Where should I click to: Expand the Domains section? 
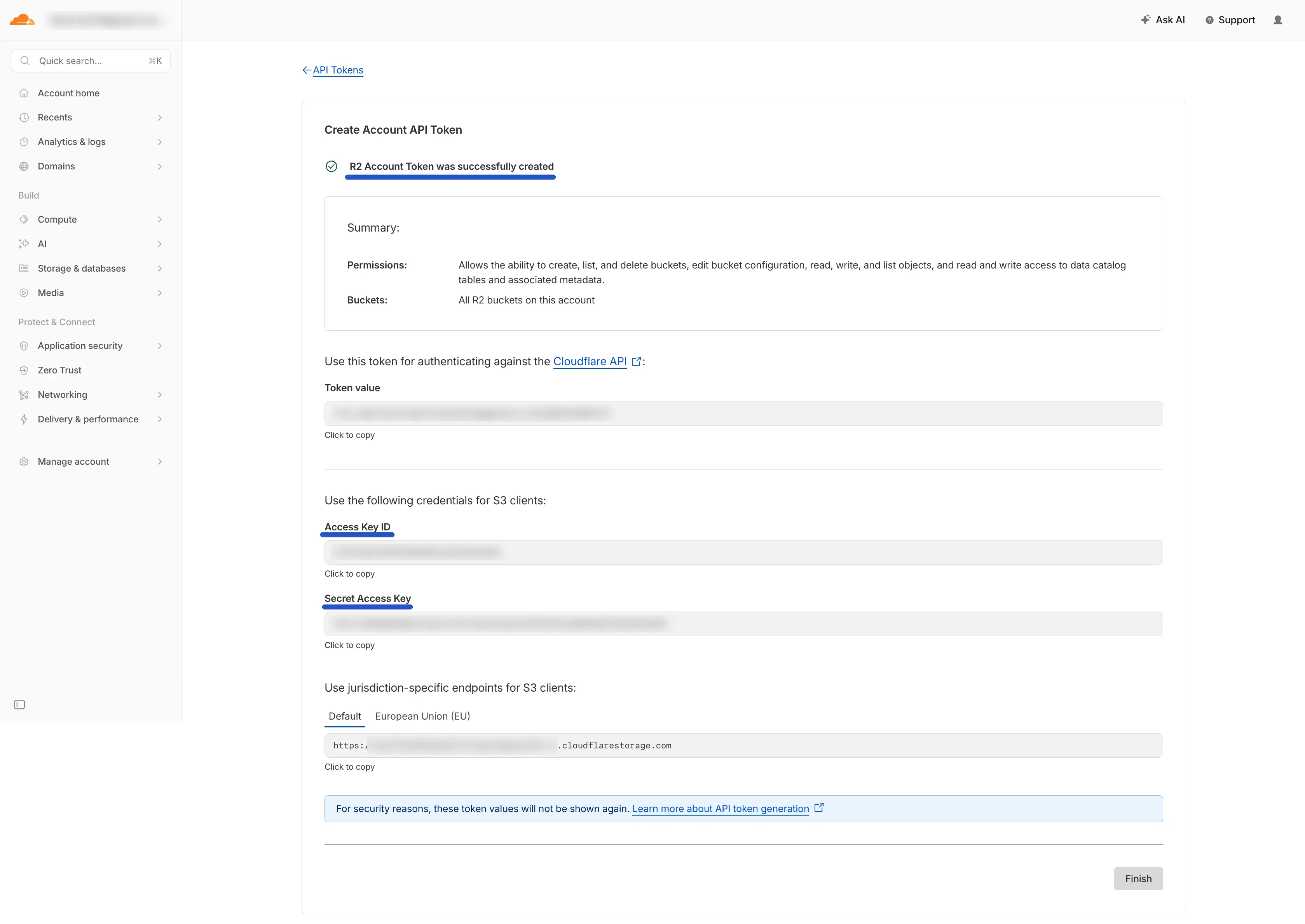point(160,166)
